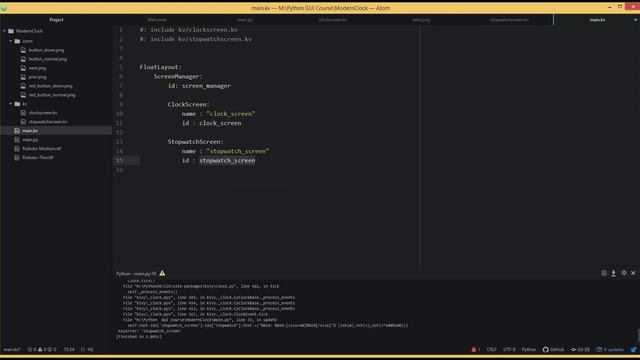Open the Git panel from status bar
The image size is (640, 360).
580,349
